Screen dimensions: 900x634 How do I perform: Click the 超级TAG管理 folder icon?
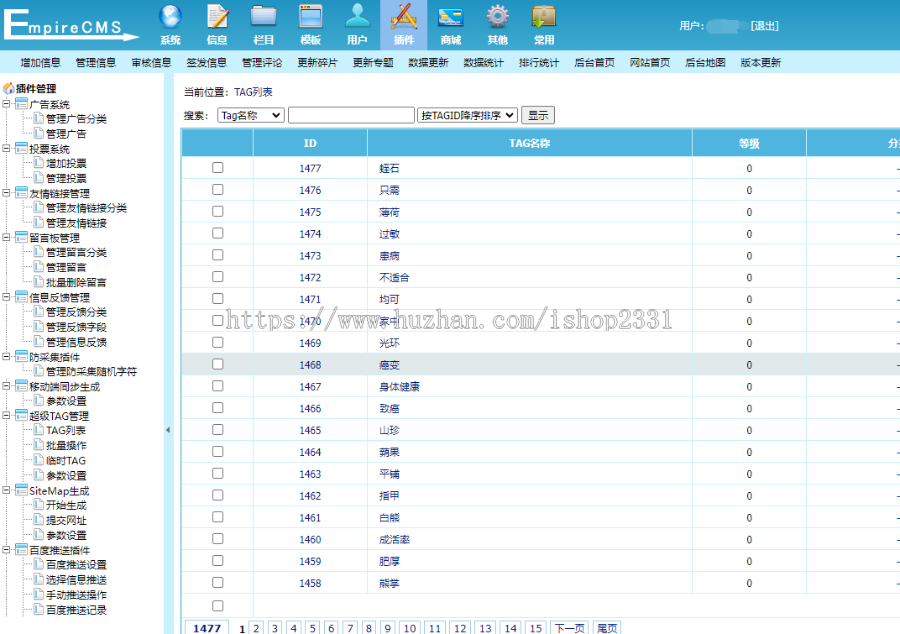[x=21, y=415]
